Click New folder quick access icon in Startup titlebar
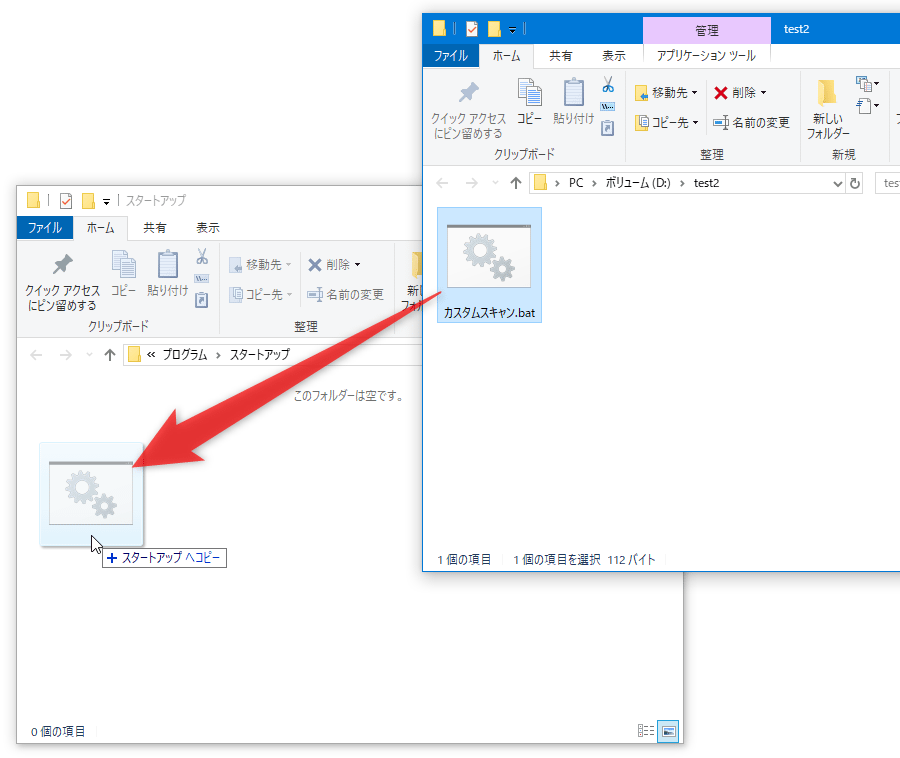The height and width of the screenshot is (758, 900). coord(88,201)
